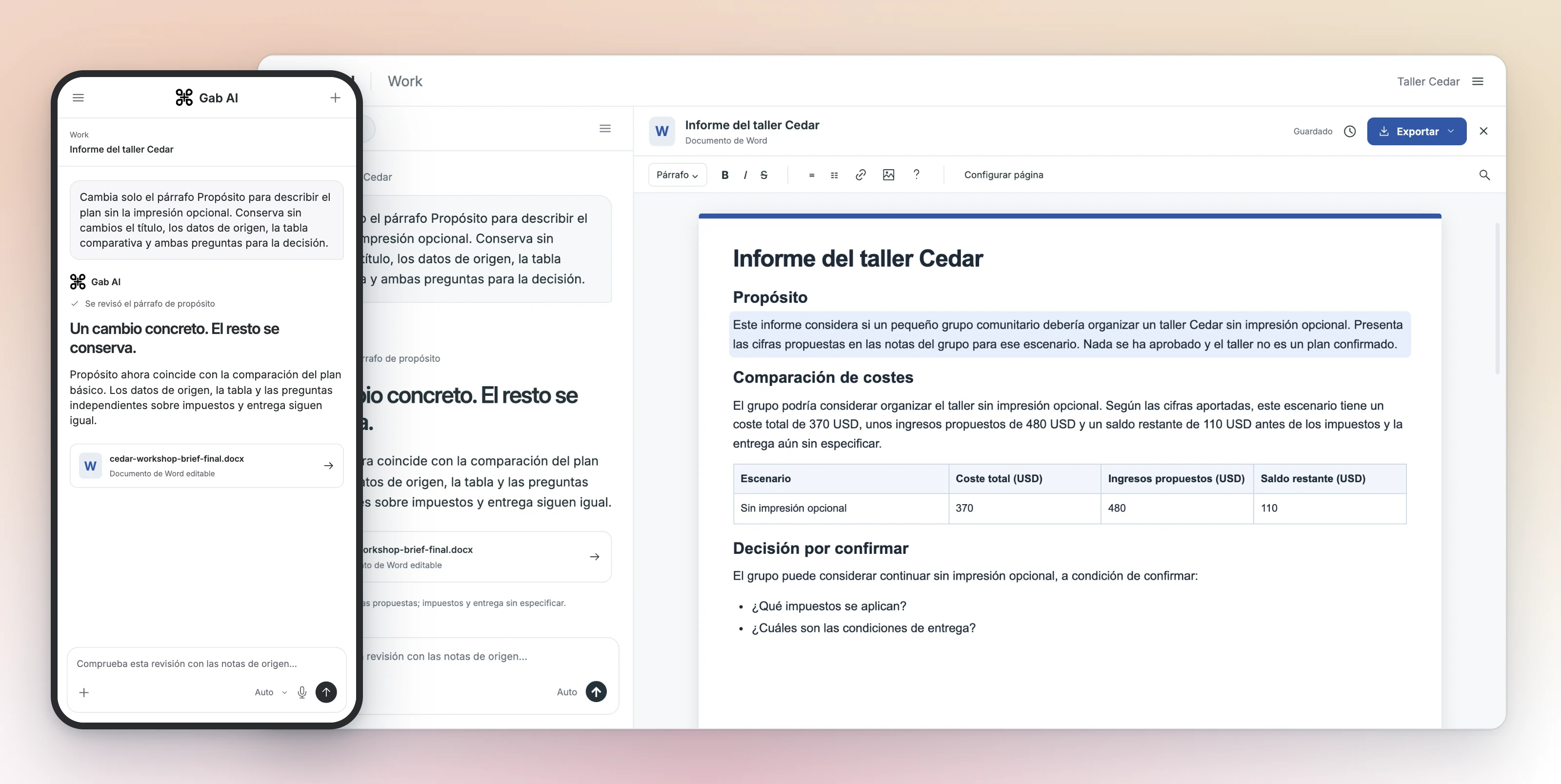Add attachment with plus icon in the mobile input box
This screenshot has width=1561, height=784.
(84, 692)
